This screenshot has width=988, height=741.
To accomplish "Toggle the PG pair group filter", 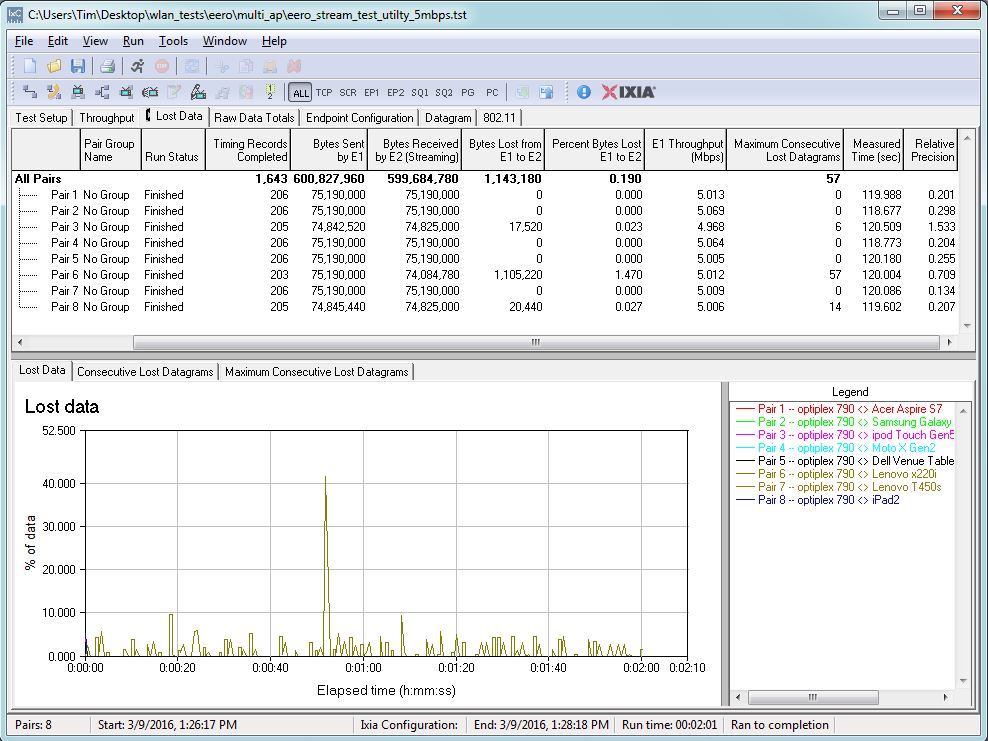I will tap(468, 93).
